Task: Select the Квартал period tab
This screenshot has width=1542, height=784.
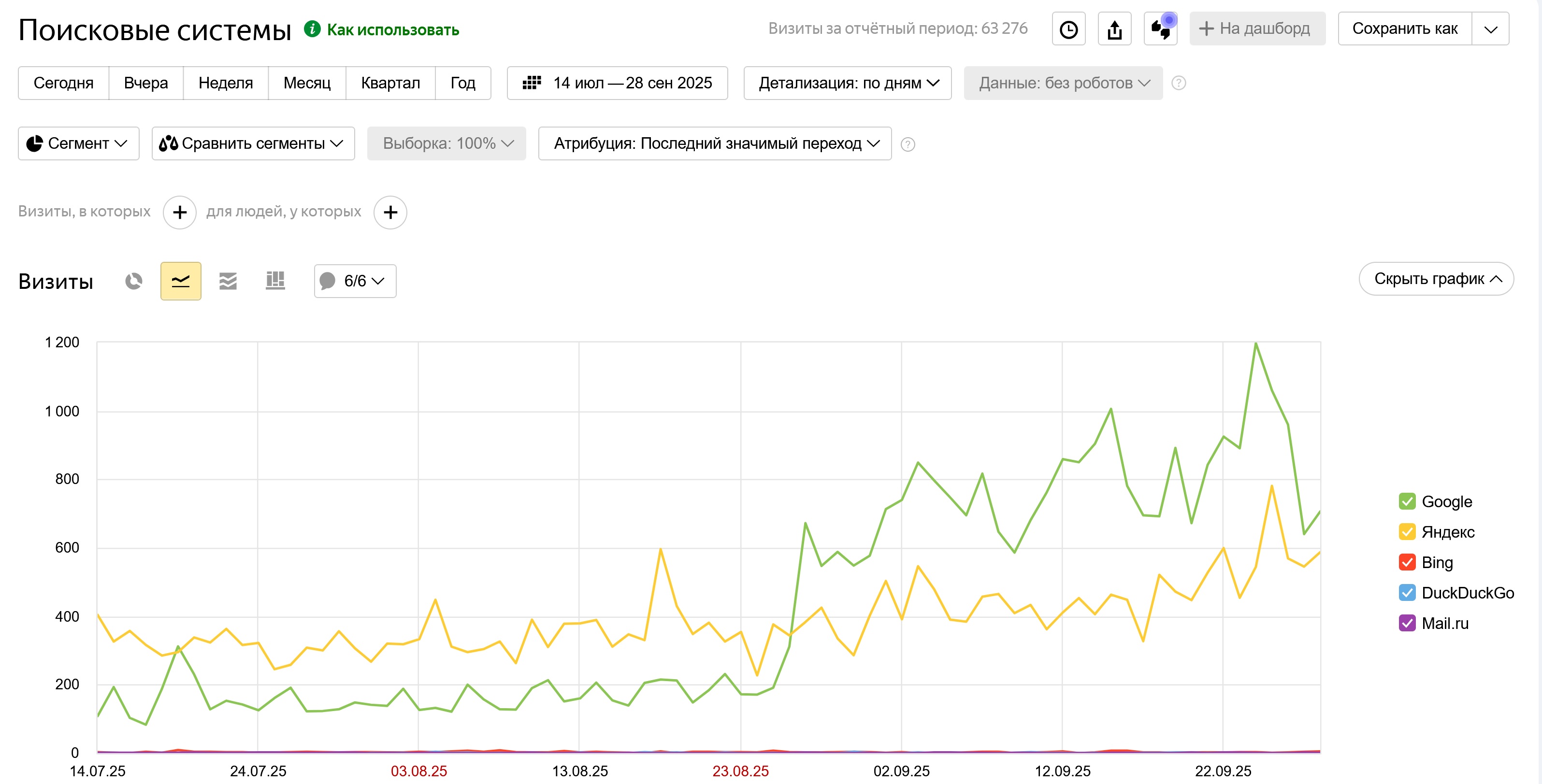Action: [x=390, y=83]
